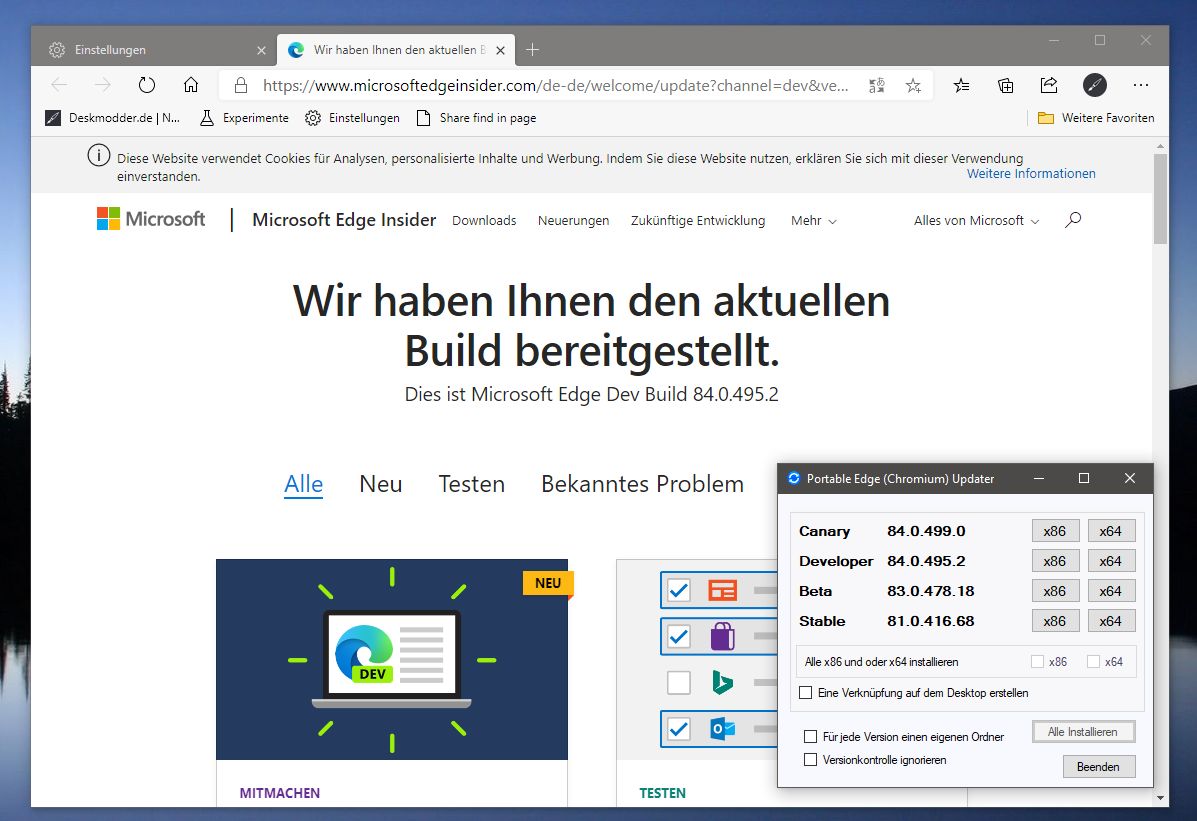The height and width of the screenshot is (821, 1197).
Task: Select the Testen filter tab
Action: click(x=472, y=484)
